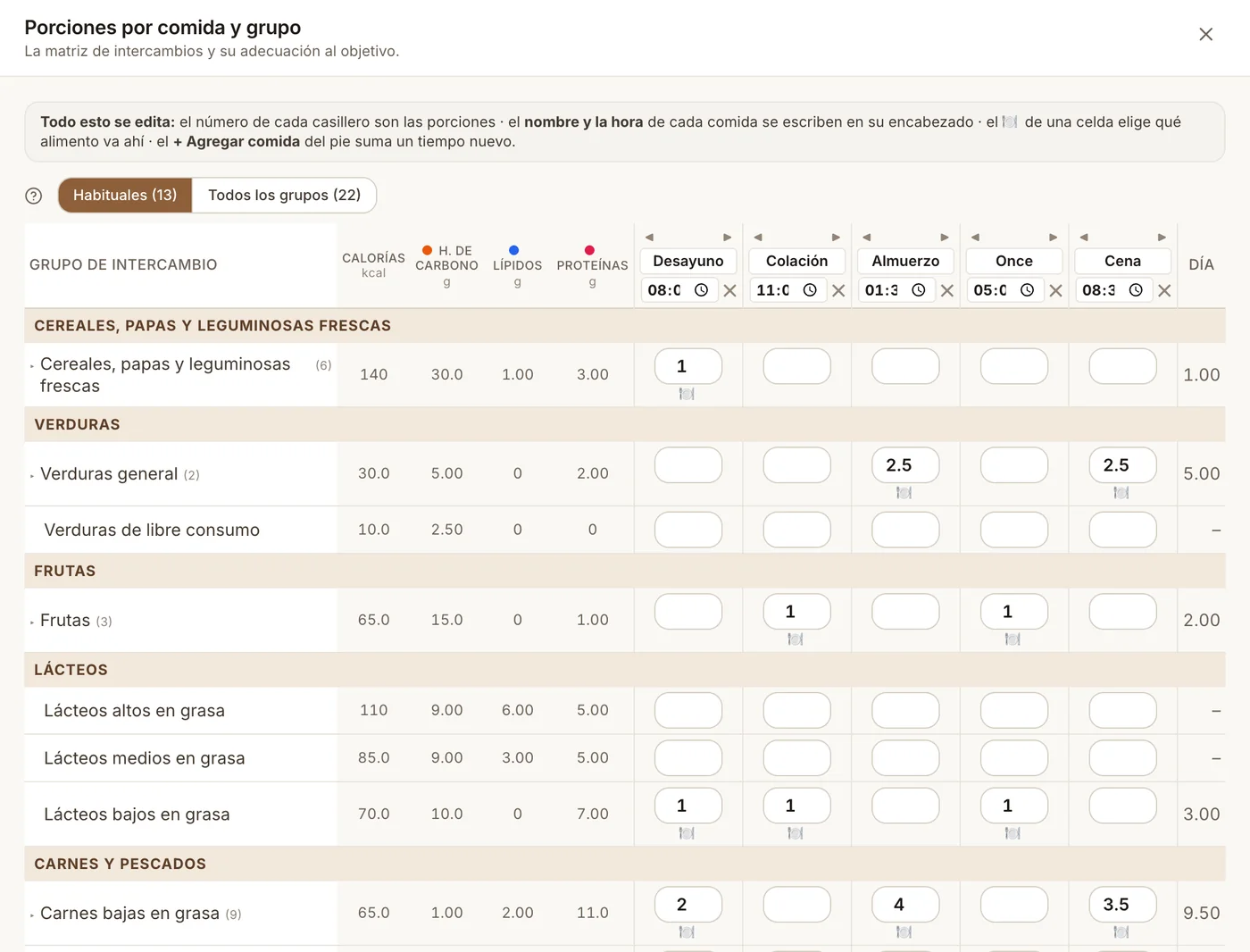Delete the Almuerzo column via X
This screenshot has width=1250, height=952.
point(947,290)
